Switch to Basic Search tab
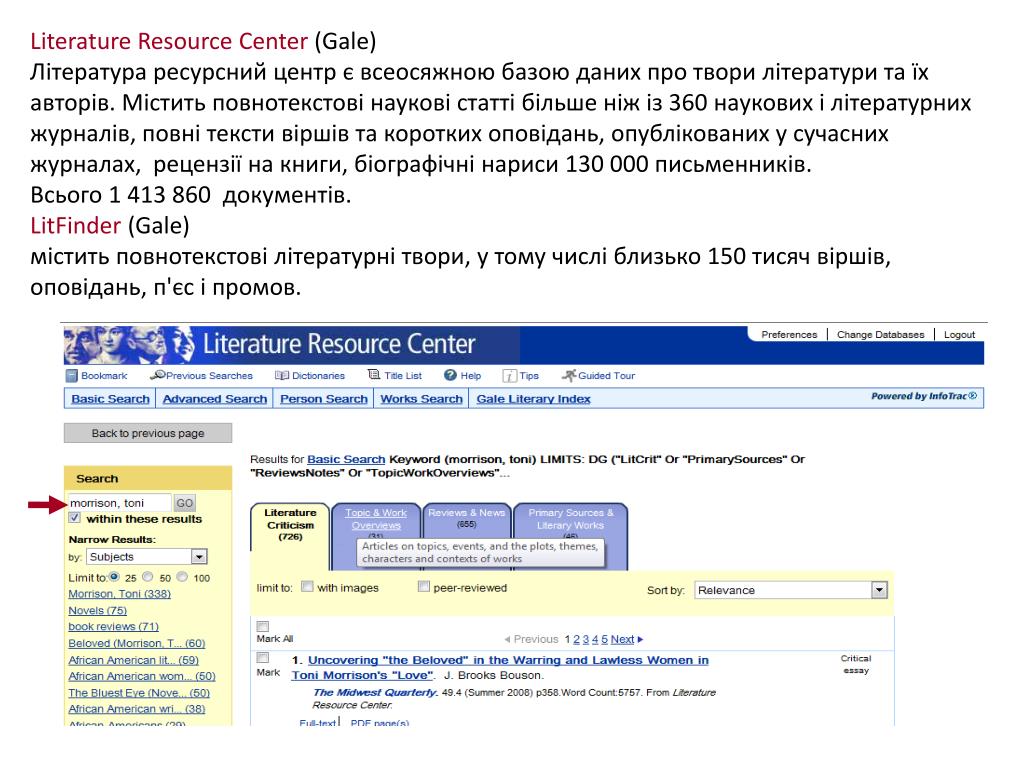This screenshot has width=1024, height=768. (110, 399)
